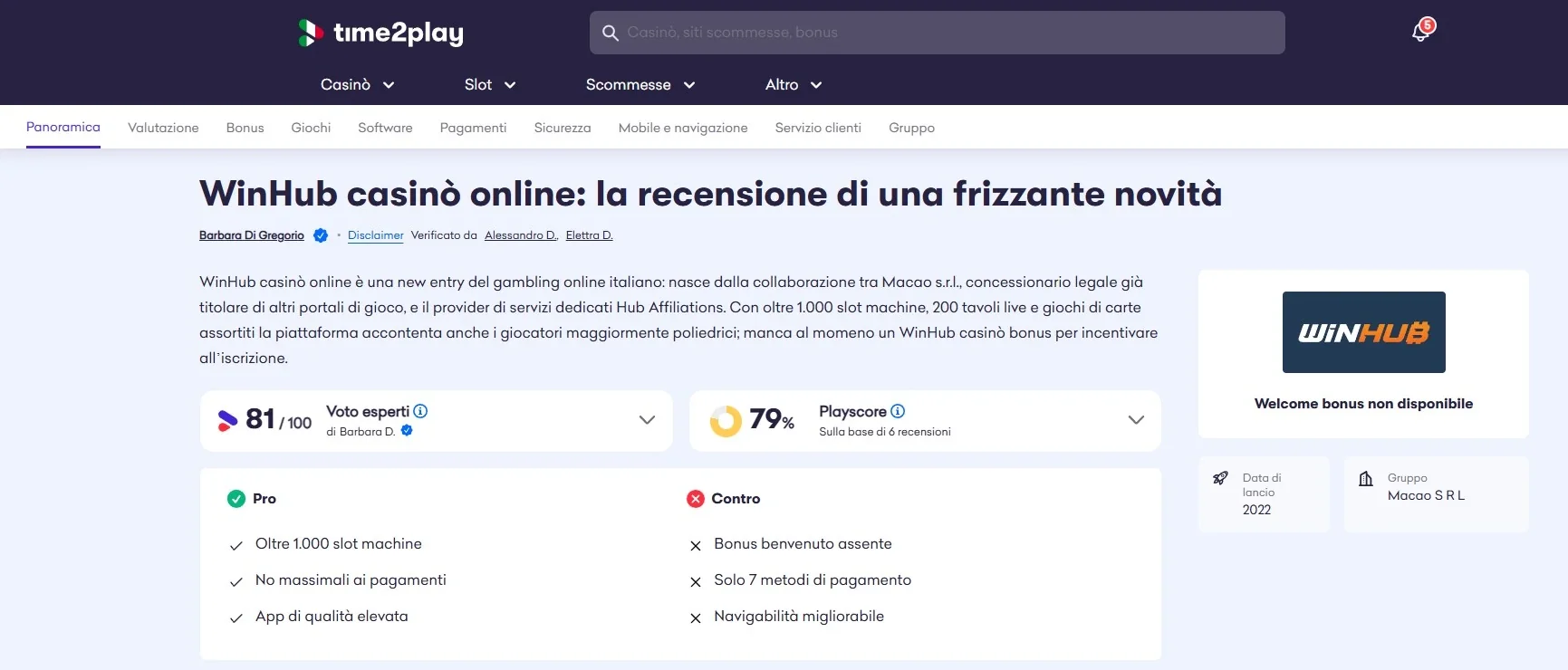Image resolution: width=1568 pixels, height=670 pixels.
Task: Click the expert score arrow logo
Action: 227,420
